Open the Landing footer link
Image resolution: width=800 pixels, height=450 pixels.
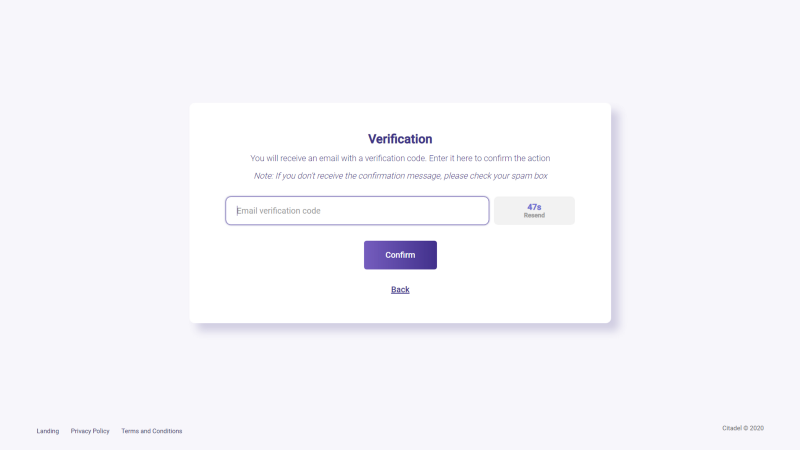pyautogui.click(x=47, y=431)
